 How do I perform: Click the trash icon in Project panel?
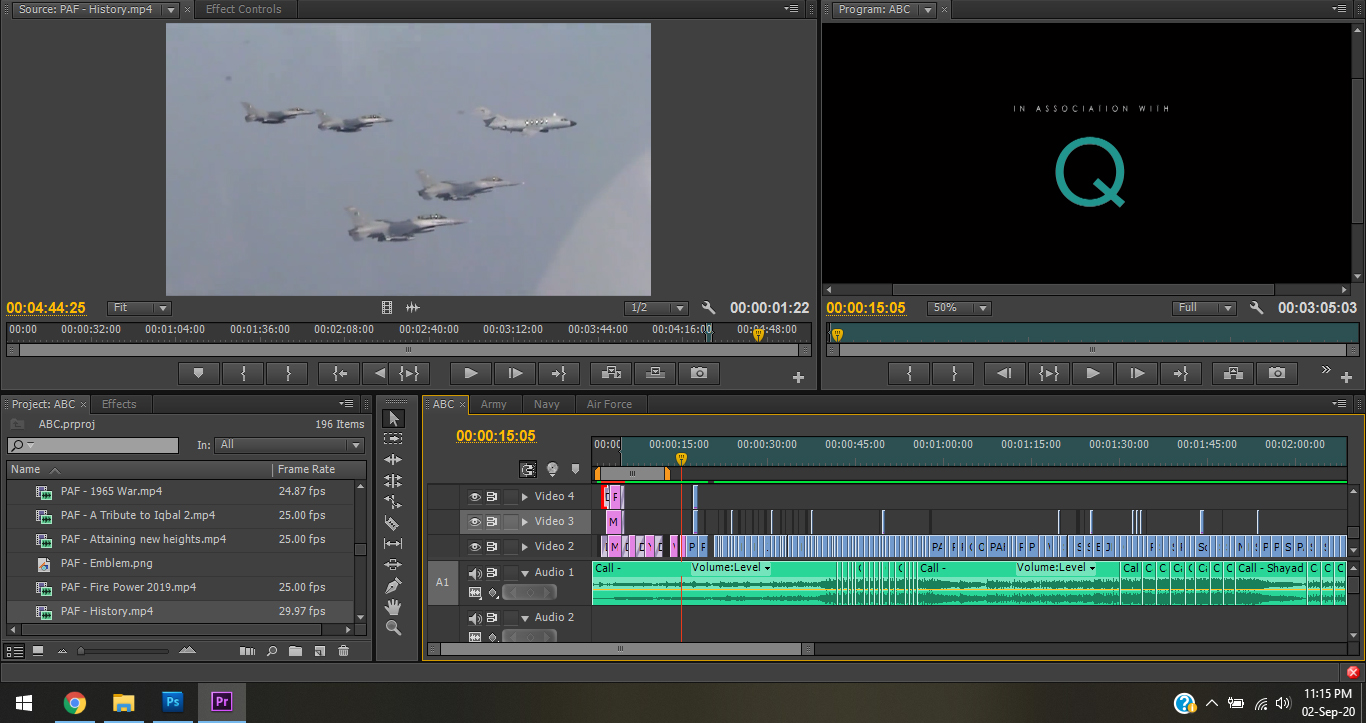coord(343,651)
